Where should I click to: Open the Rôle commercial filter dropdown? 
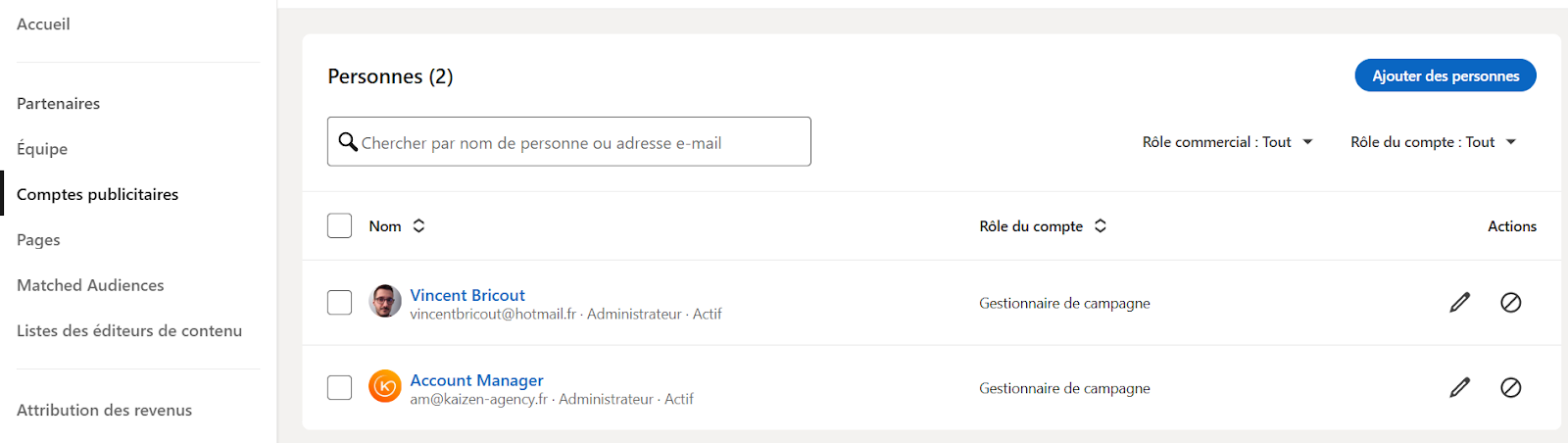[x=1227, y=142]
